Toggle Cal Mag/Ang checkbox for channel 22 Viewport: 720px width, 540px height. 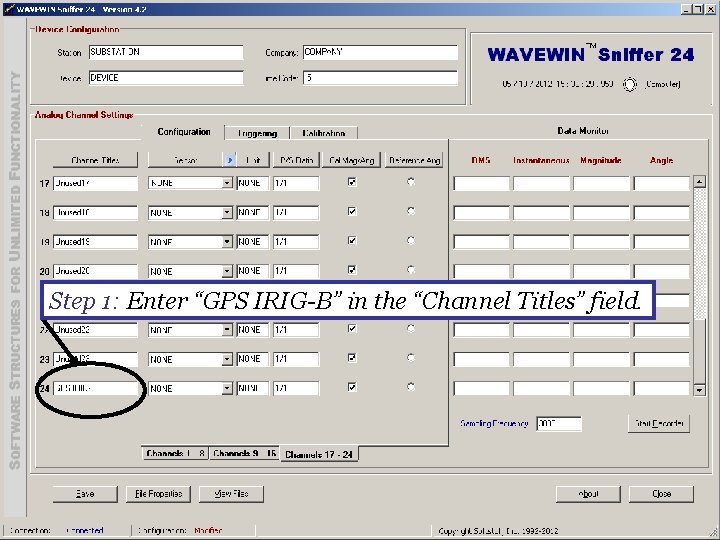click(x=352, y=329)
